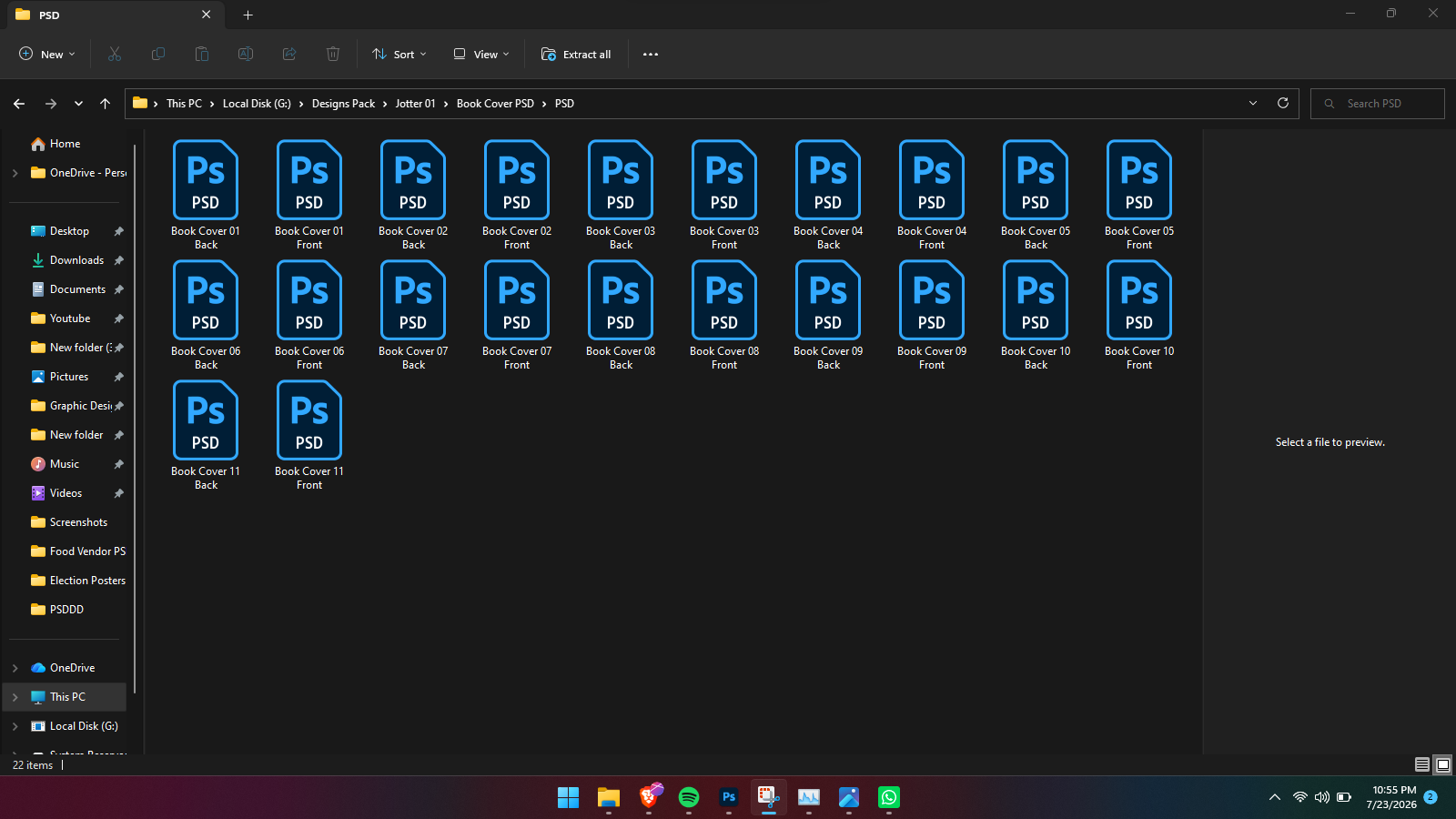Focus the Search PSD field

(x=1378, y=104)
